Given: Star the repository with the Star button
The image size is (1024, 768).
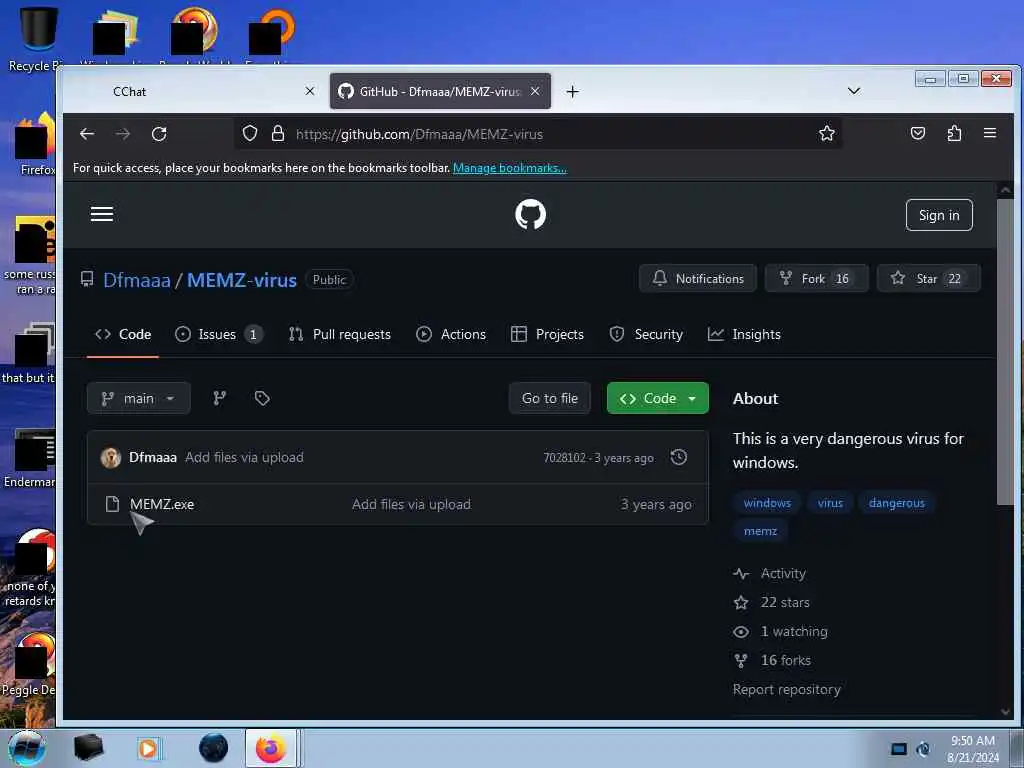Looking at the screenshot, I should point(929,278).
